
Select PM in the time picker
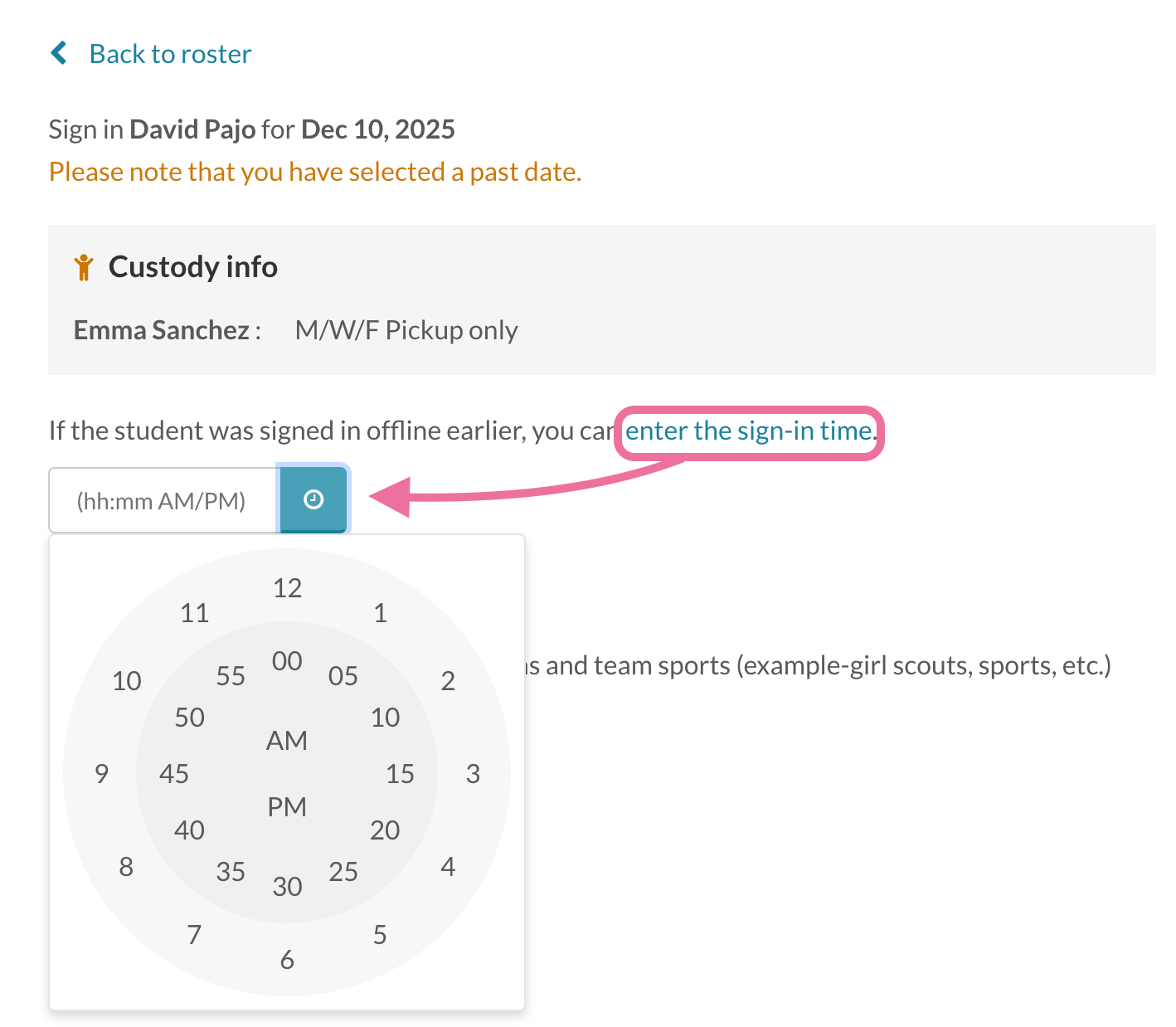[x=287, y=806]
